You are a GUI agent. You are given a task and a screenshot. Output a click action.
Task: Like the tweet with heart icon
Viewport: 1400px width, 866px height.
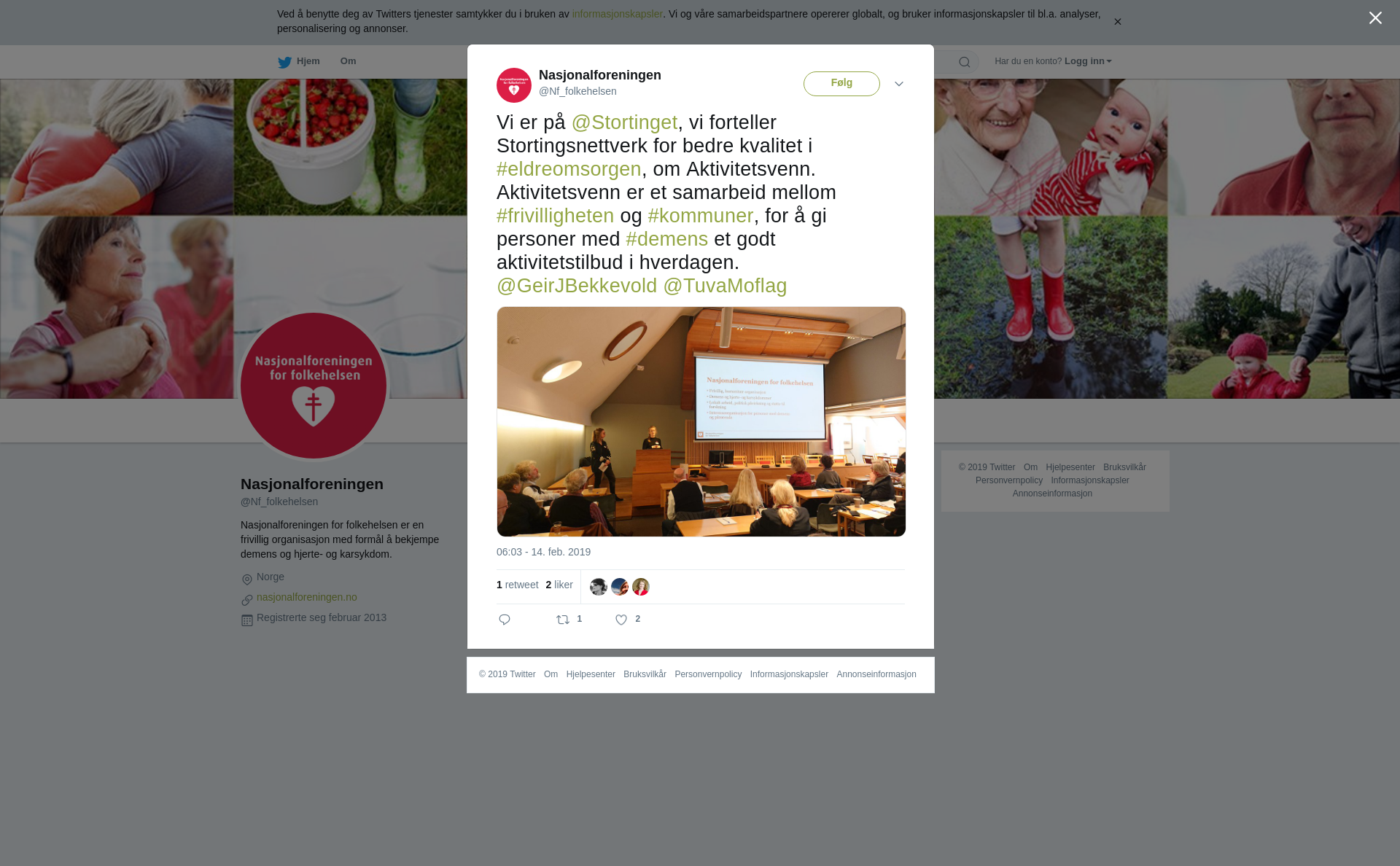click(621, 620)
